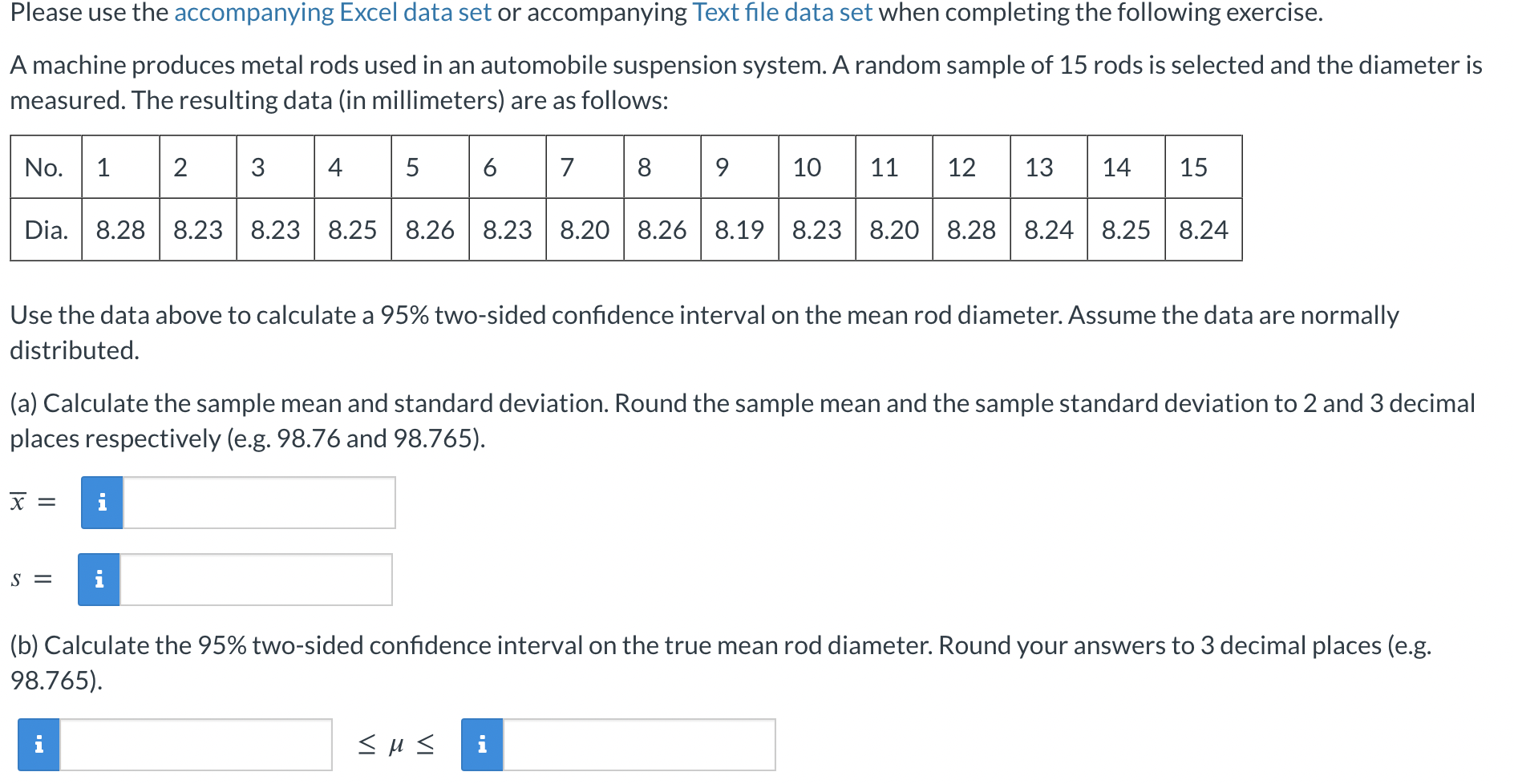Click the No. header cell of the table
This screenshot has height=784, width=1514.
pos(44,168)
